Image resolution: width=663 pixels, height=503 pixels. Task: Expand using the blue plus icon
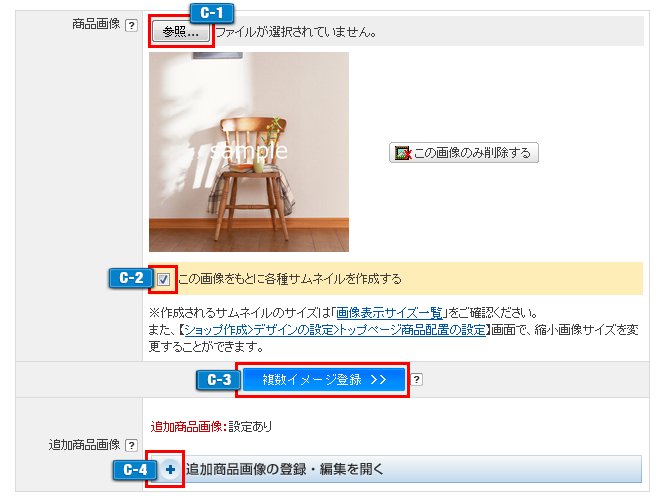click(x=170, y=470)
